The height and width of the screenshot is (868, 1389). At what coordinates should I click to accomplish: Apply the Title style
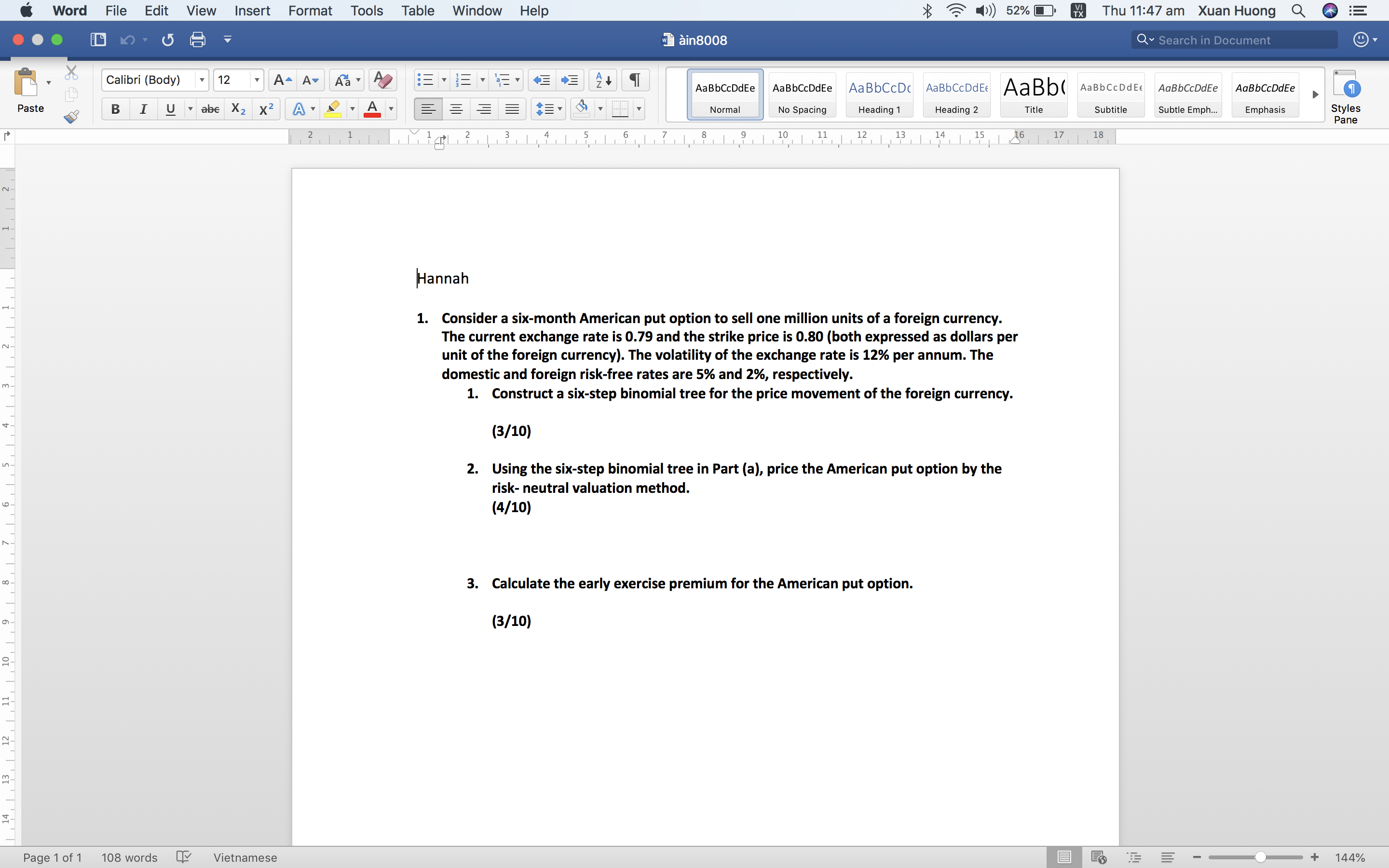click(1033, 95)
